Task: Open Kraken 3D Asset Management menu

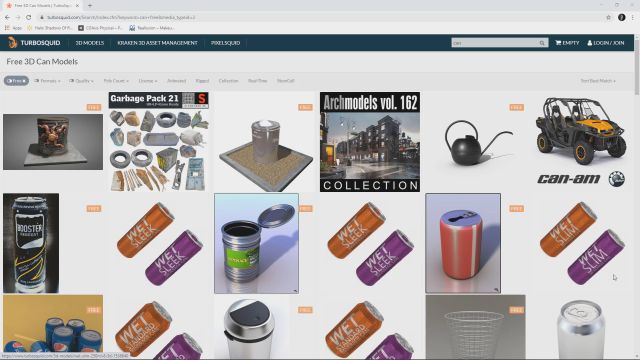Action: point(158,43)
